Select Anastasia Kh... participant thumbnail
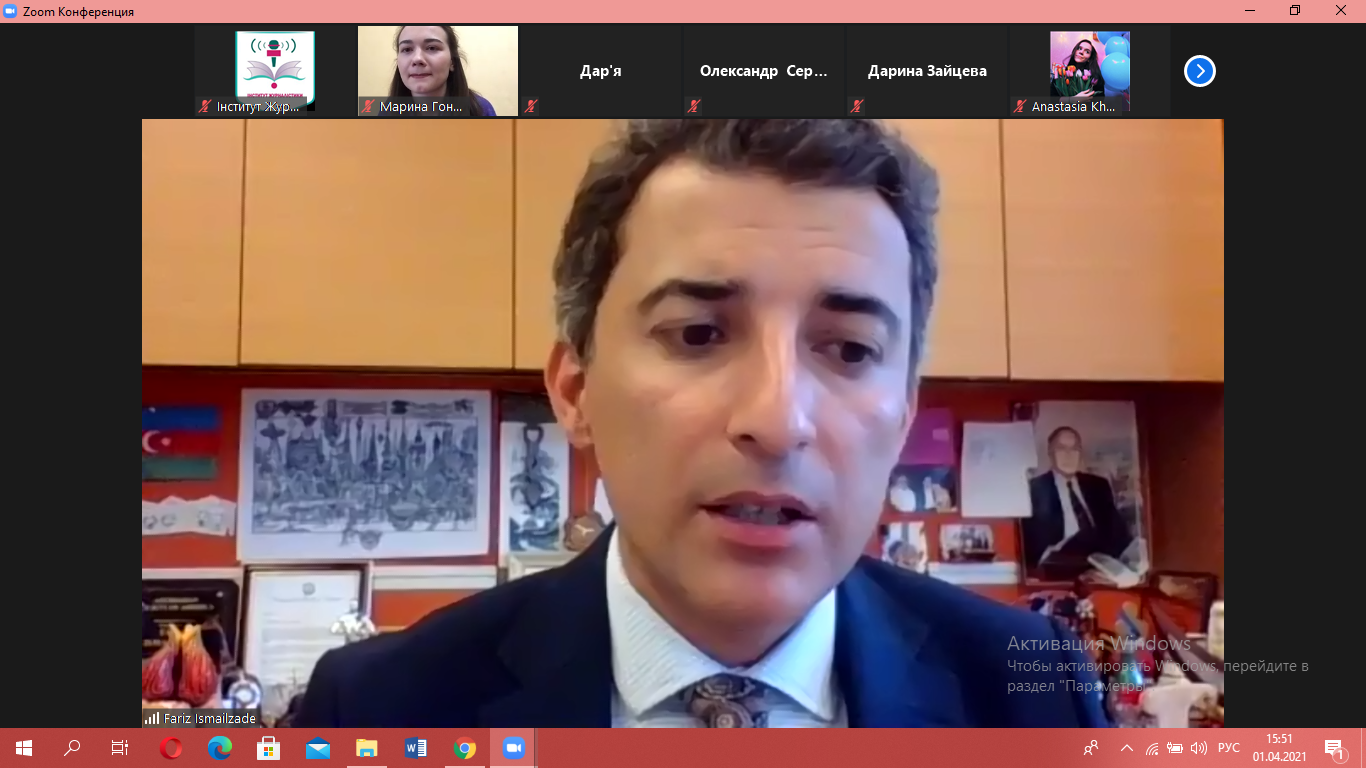Screen dimensions: 1366x768 click(x=1089, y=70)
